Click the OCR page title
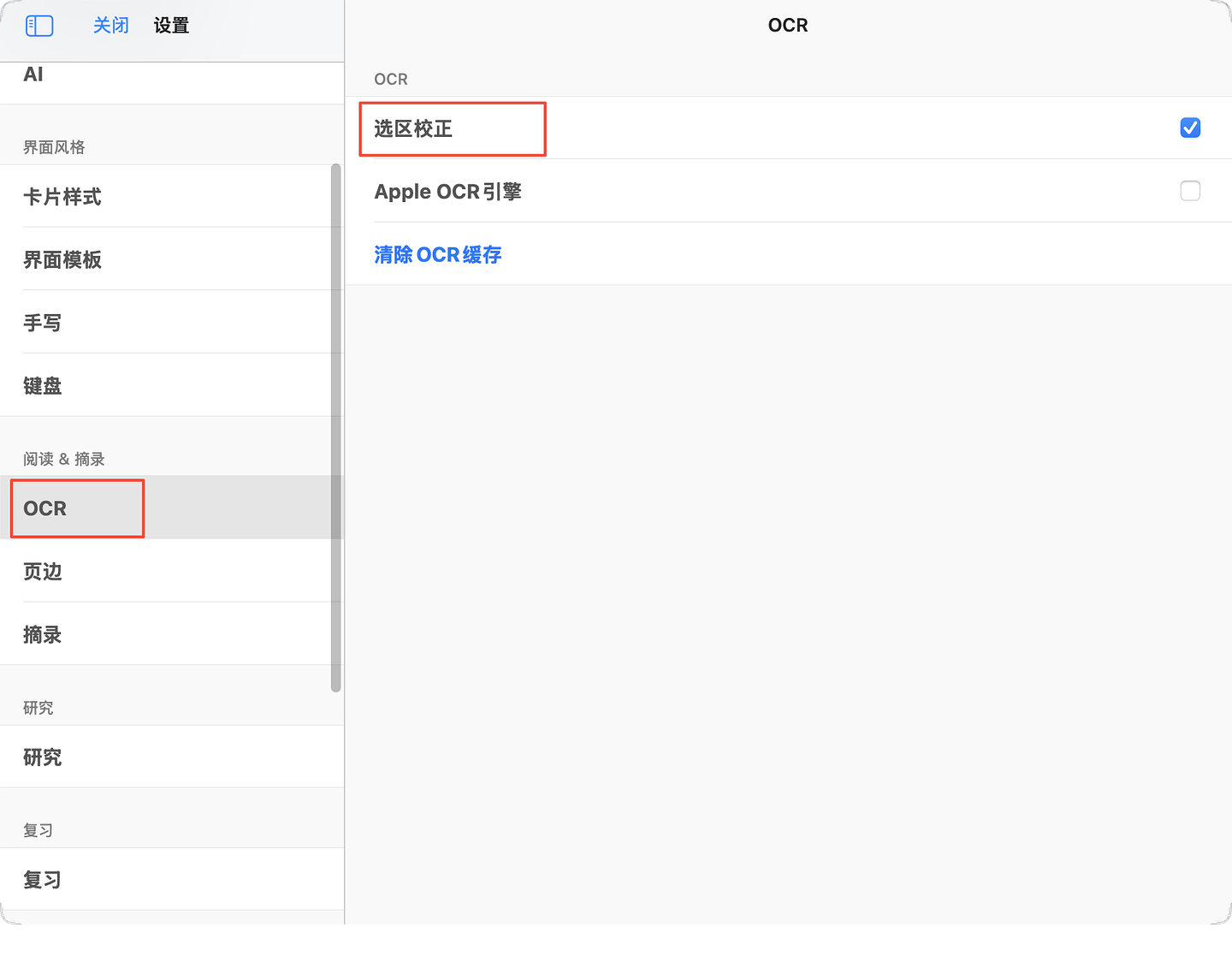This screenshot has width=1232, height=974. (x=788, y=26)
